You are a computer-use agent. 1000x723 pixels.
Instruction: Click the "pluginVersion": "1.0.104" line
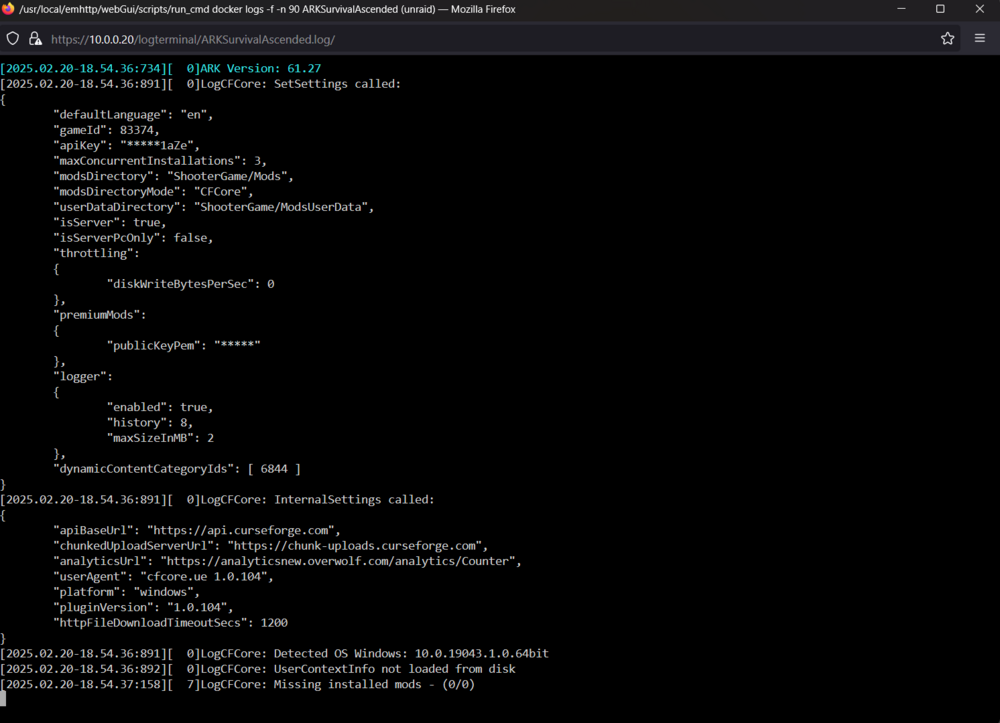(143, 607)
